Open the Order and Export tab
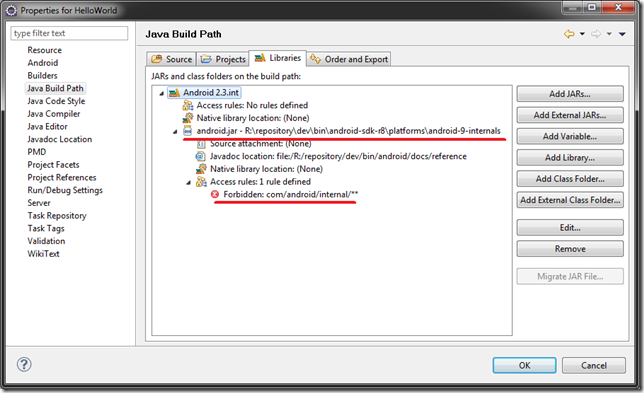 pyautogui.click(x=349, y=59)
